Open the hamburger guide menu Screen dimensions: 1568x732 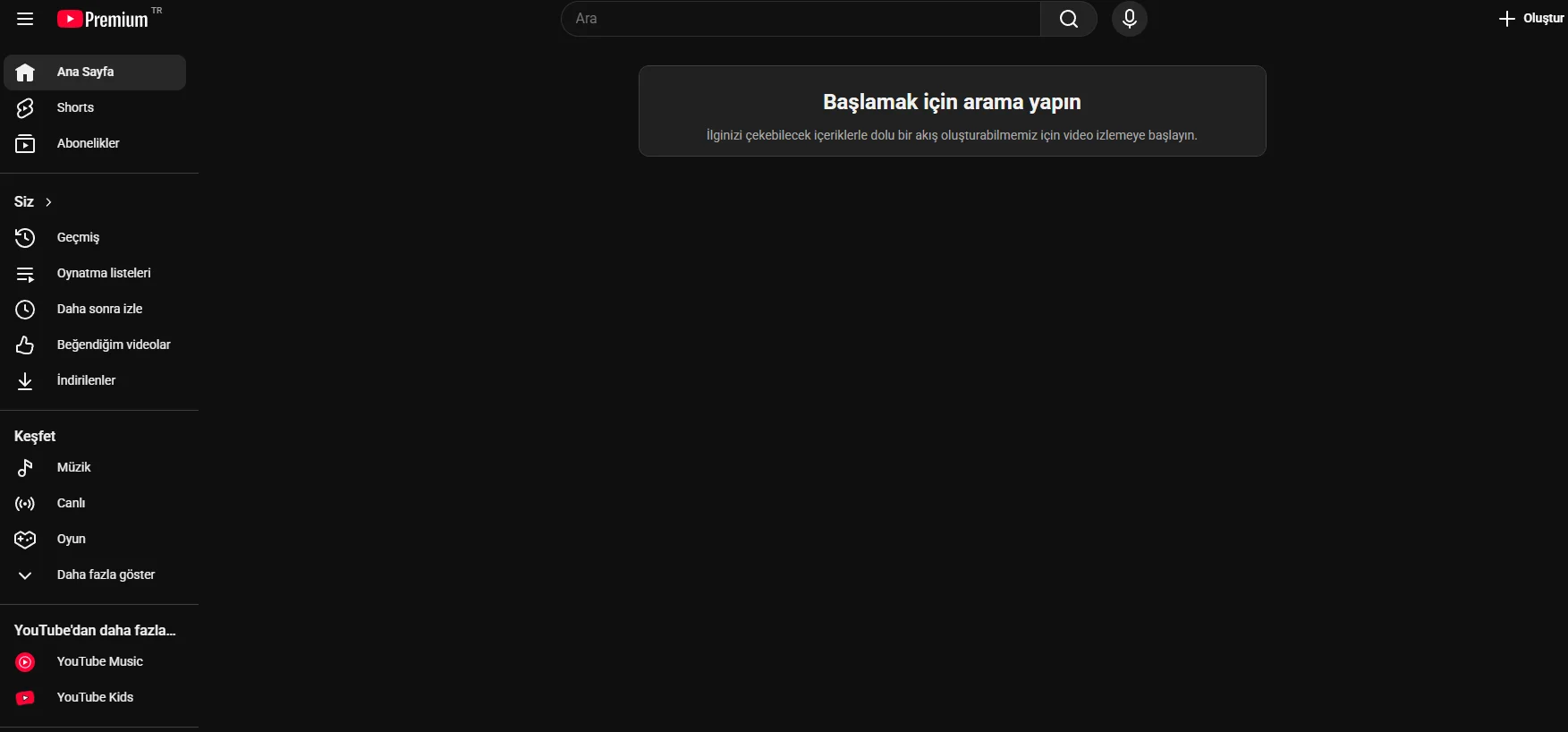tap(25, 19)
